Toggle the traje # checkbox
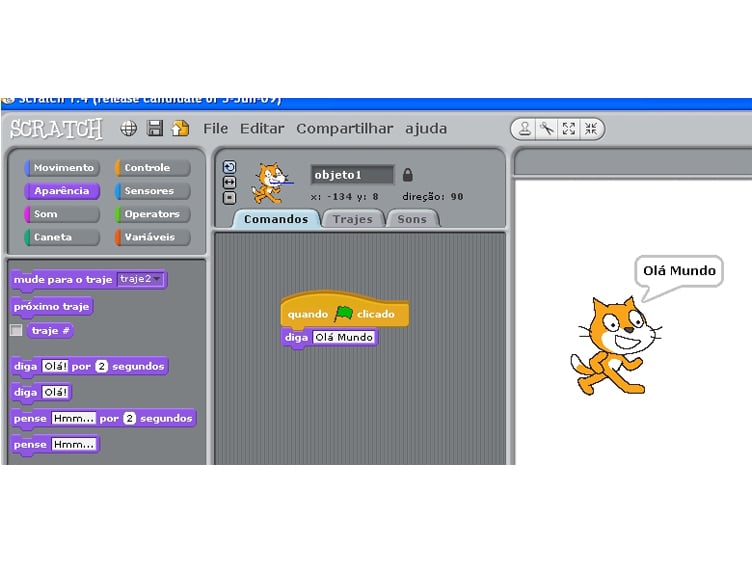 click(16, 330)
